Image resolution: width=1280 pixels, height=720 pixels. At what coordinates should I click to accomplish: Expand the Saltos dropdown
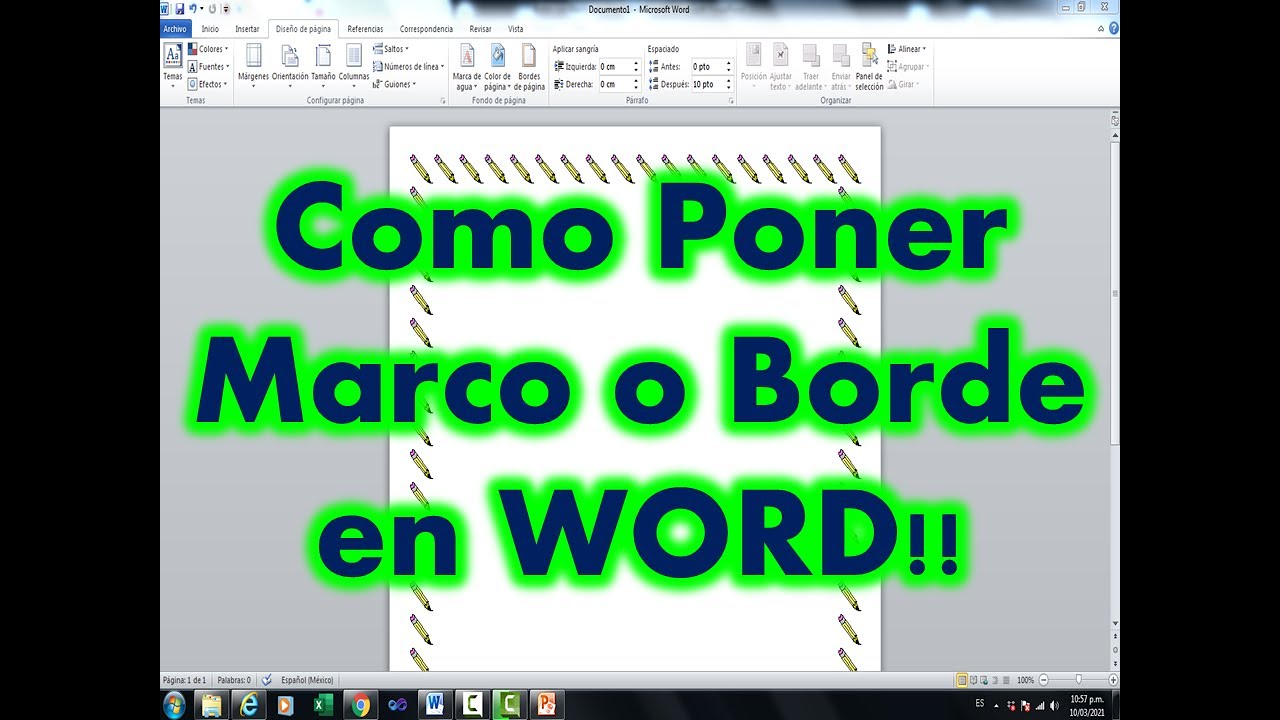(391, 49)
